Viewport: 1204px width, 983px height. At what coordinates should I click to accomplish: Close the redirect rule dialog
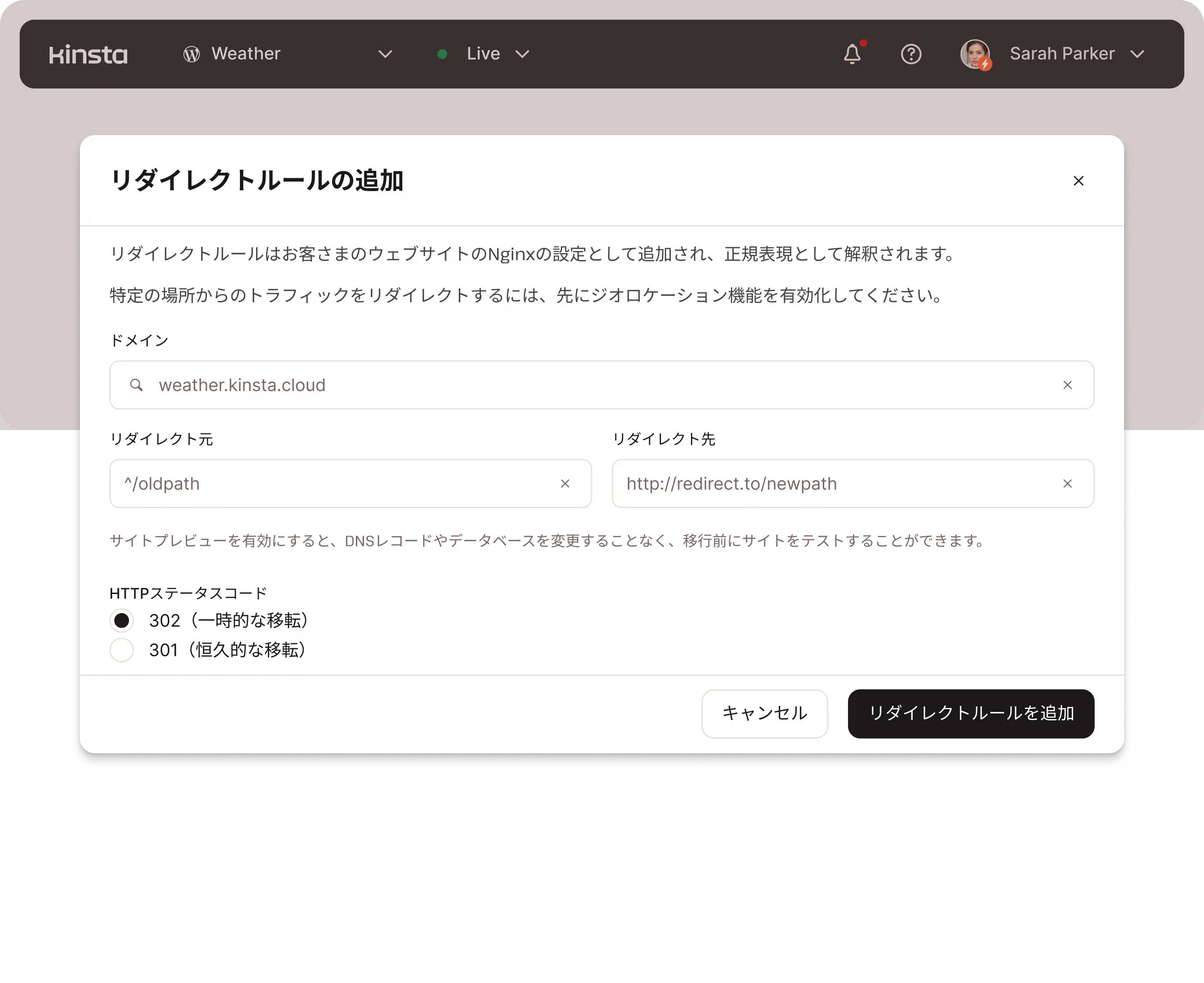point(1078,180)
